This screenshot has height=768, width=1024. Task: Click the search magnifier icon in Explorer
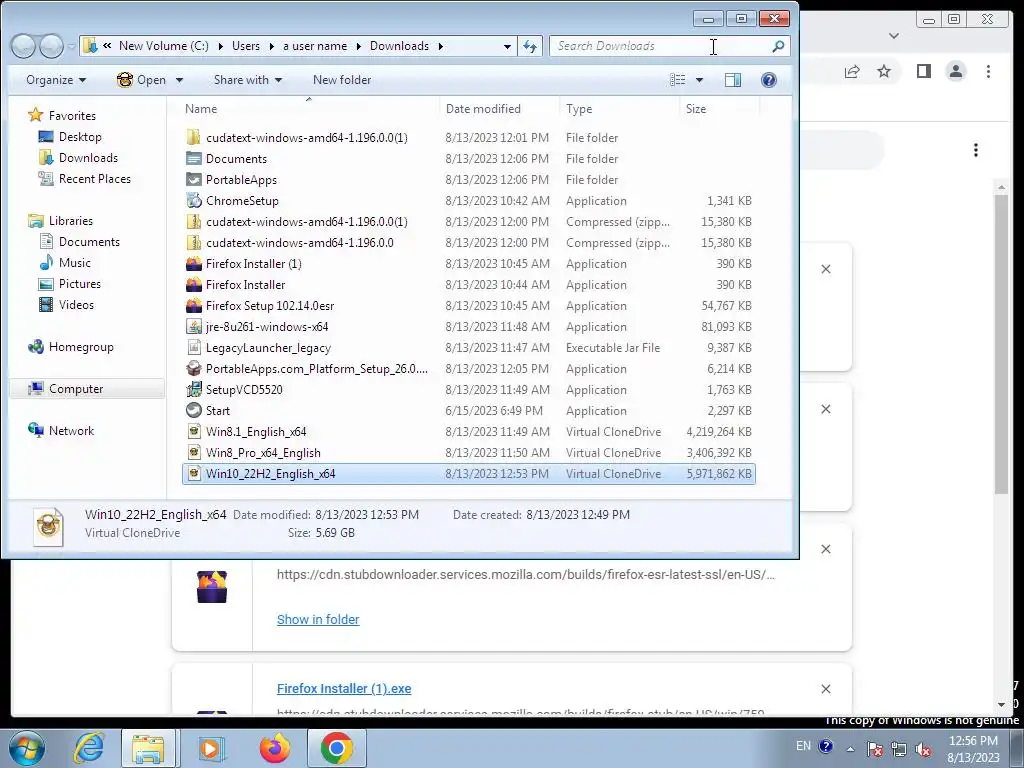tap(778, 46)
